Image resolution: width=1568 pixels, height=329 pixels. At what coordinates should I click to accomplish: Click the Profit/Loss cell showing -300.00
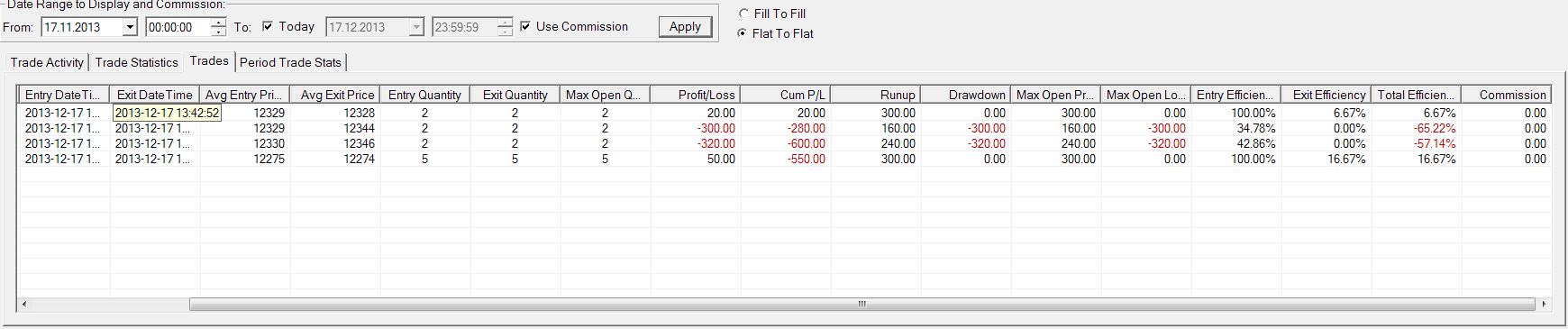[695, 129]
